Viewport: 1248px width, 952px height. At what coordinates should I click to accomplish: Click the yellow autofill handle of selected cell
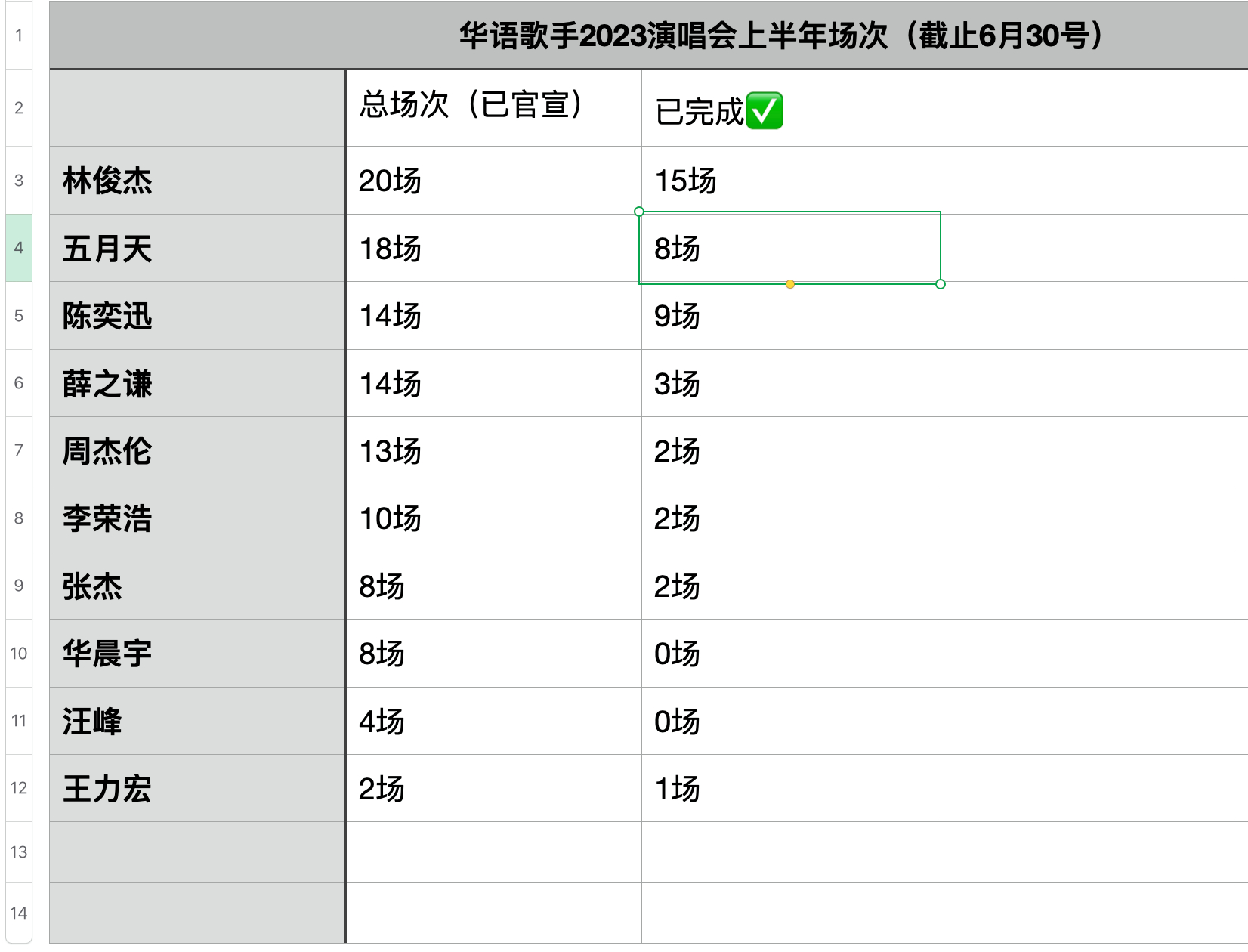click(789, 284)
